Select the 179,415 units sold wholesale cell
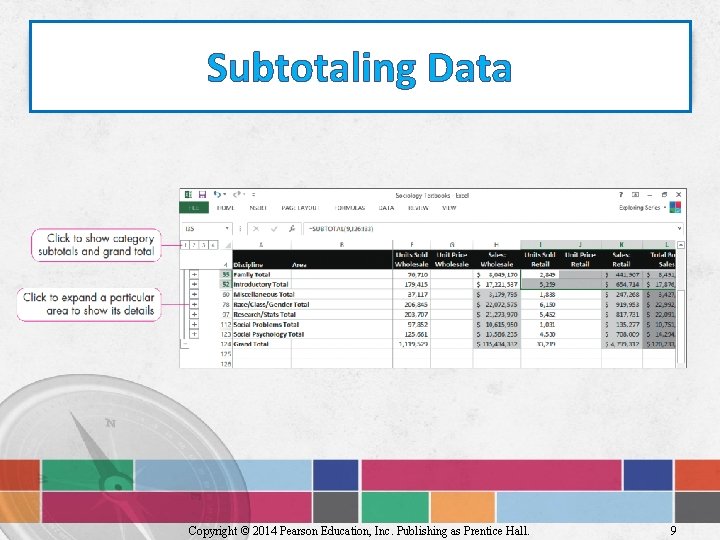Image resolution: width=720 pixels, height=540 pixels. coord(411,284)
